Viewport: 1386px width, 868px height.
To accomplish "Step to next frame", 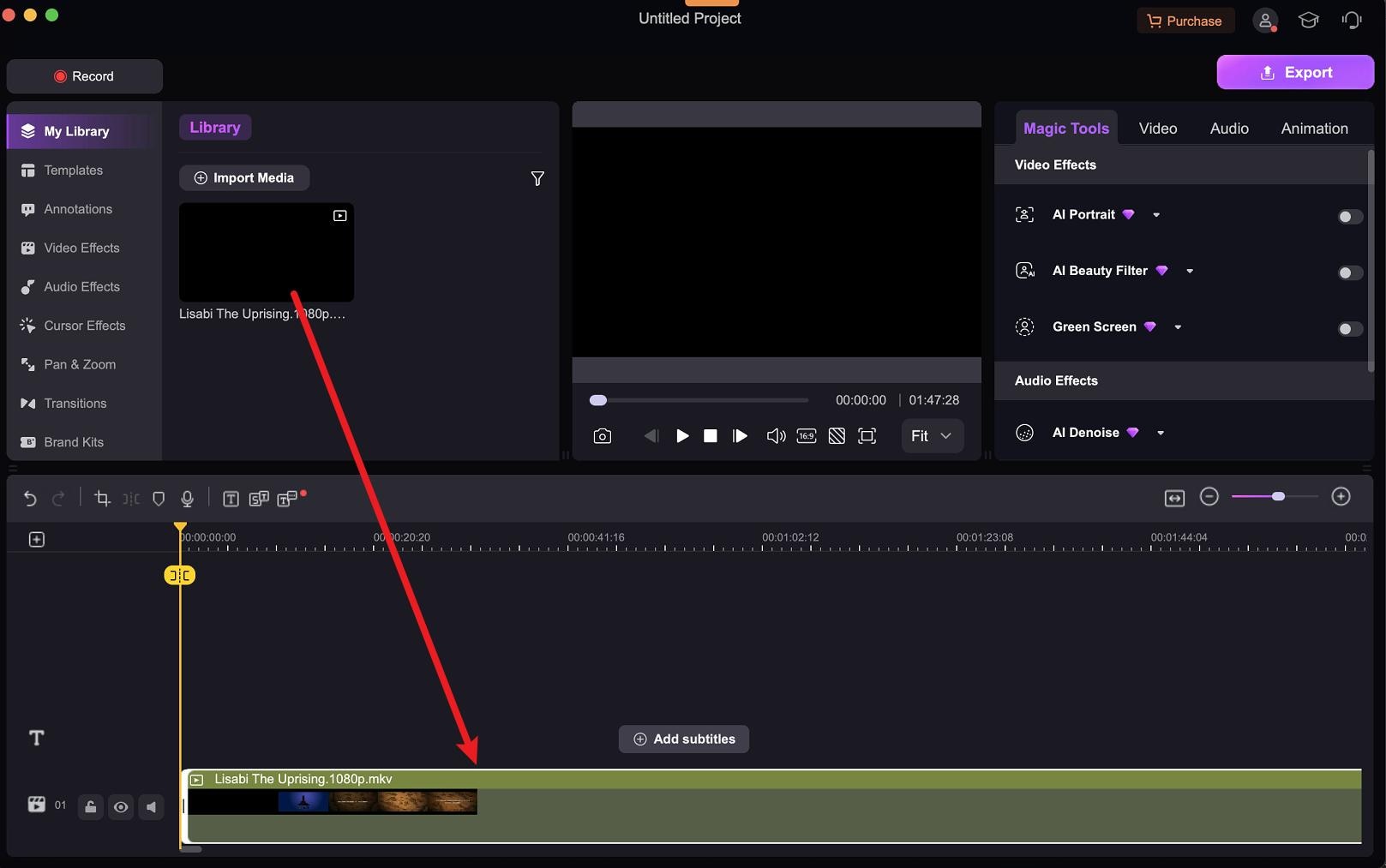I will (740, 436).
